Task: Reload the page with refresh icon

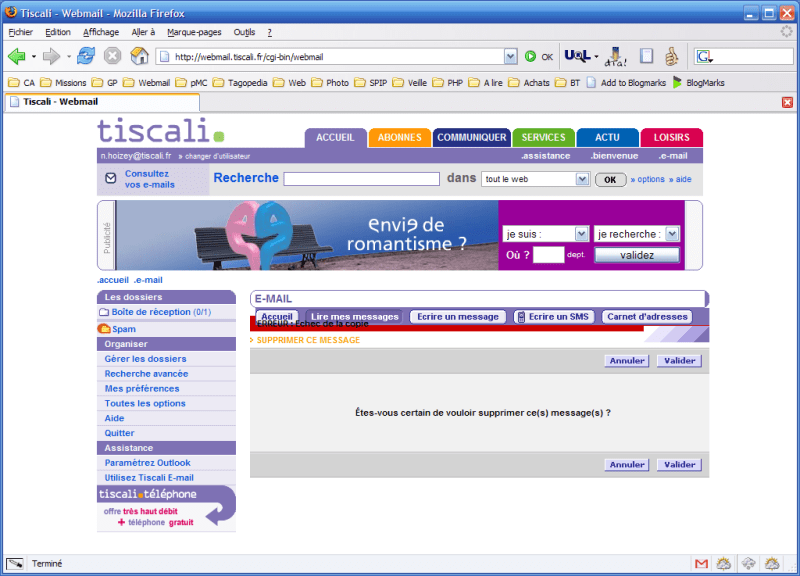Action: pos(86,56)
